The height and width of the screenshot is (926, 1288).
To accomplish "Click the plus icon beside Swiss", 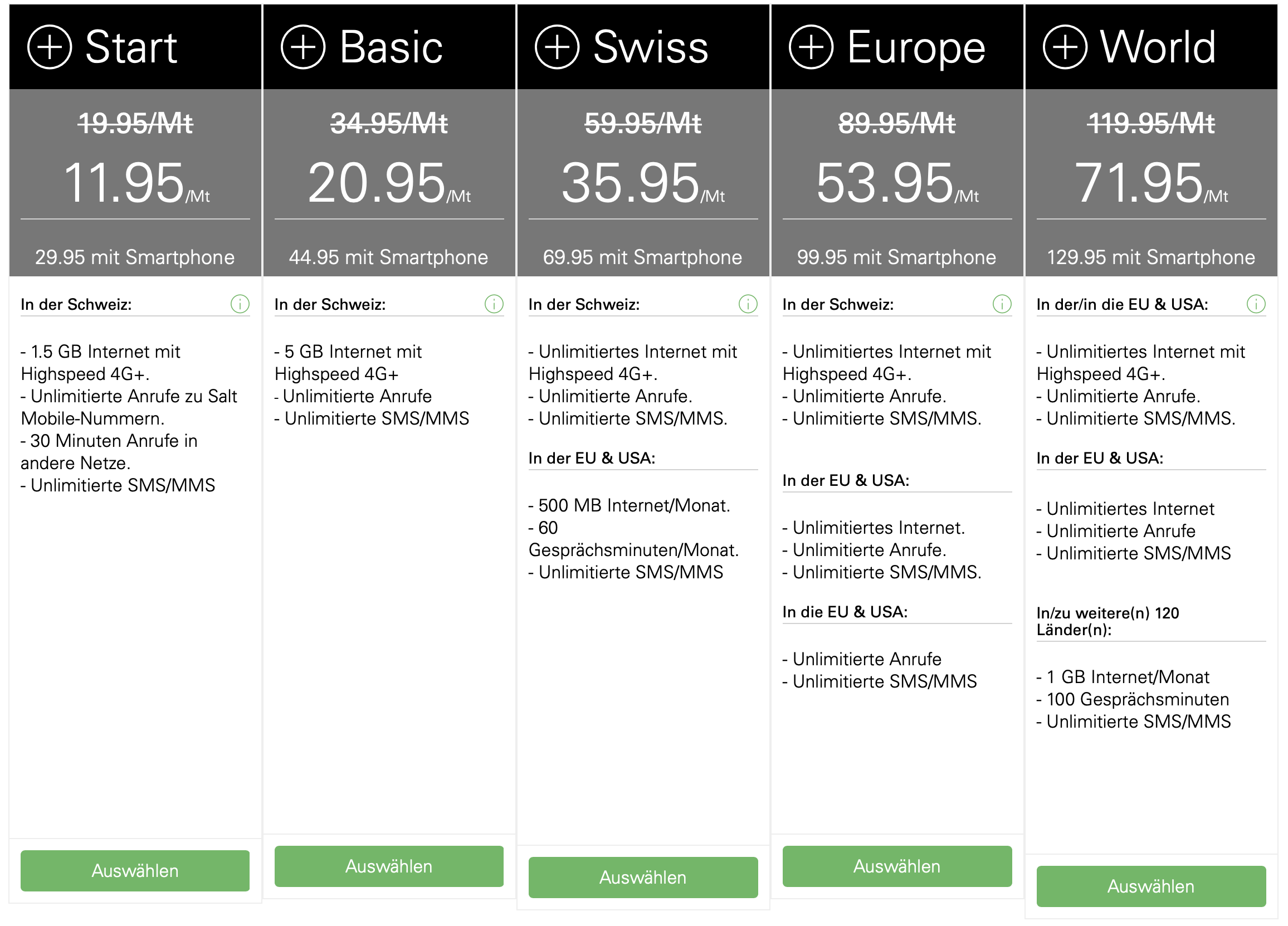I will coord(557,47).
